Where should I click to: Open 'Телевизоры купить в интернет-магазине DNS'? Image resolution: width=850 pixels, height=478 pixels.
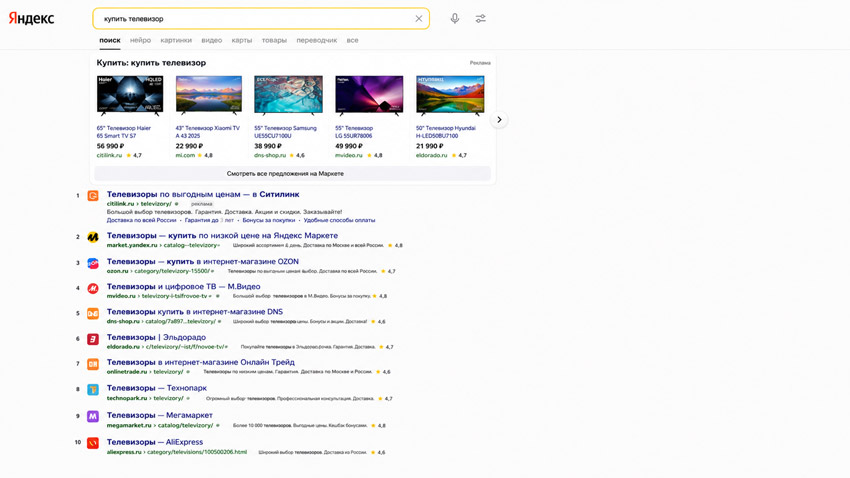(195, 312)
